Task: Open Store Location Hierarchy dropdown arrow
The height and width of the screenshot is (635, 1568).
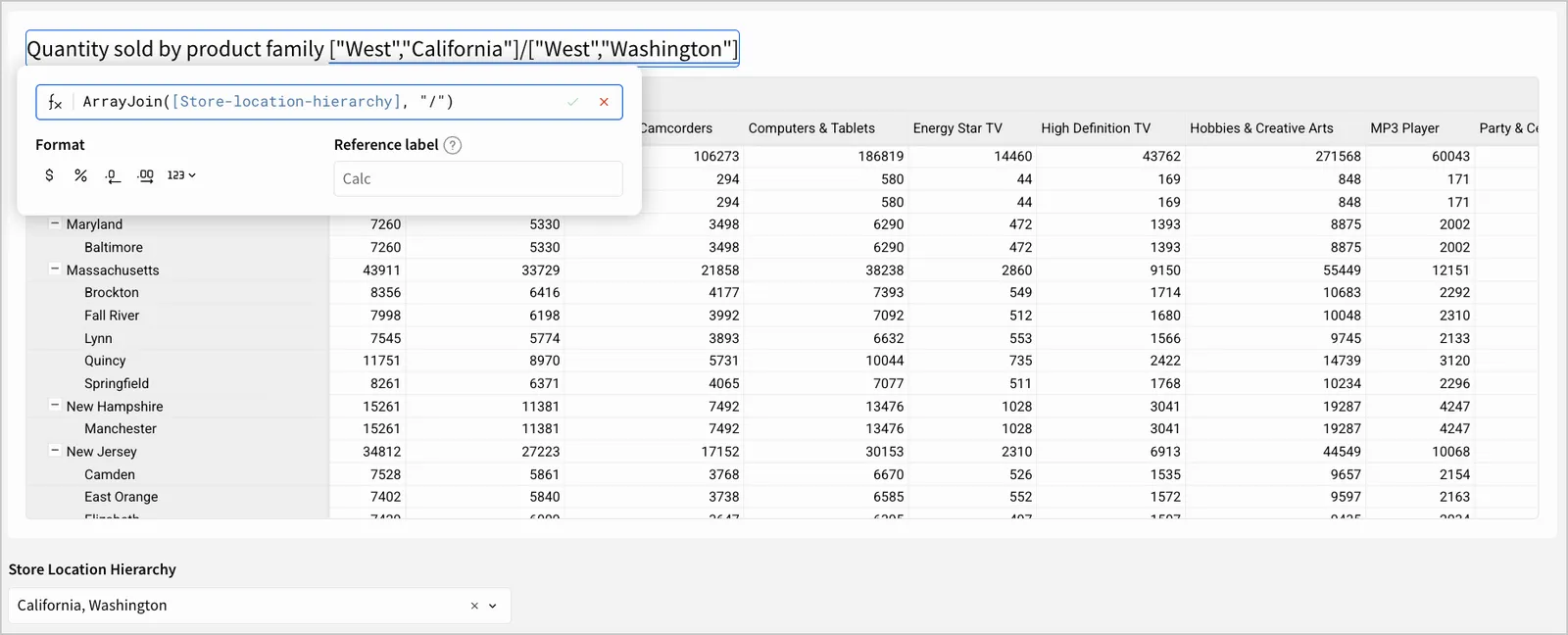Action: [x=493, y=606]
